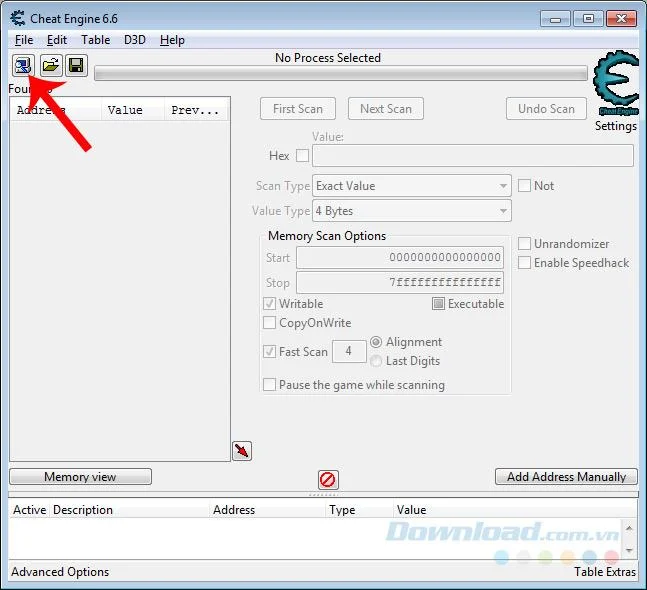Open Memory view

[80, 477]
